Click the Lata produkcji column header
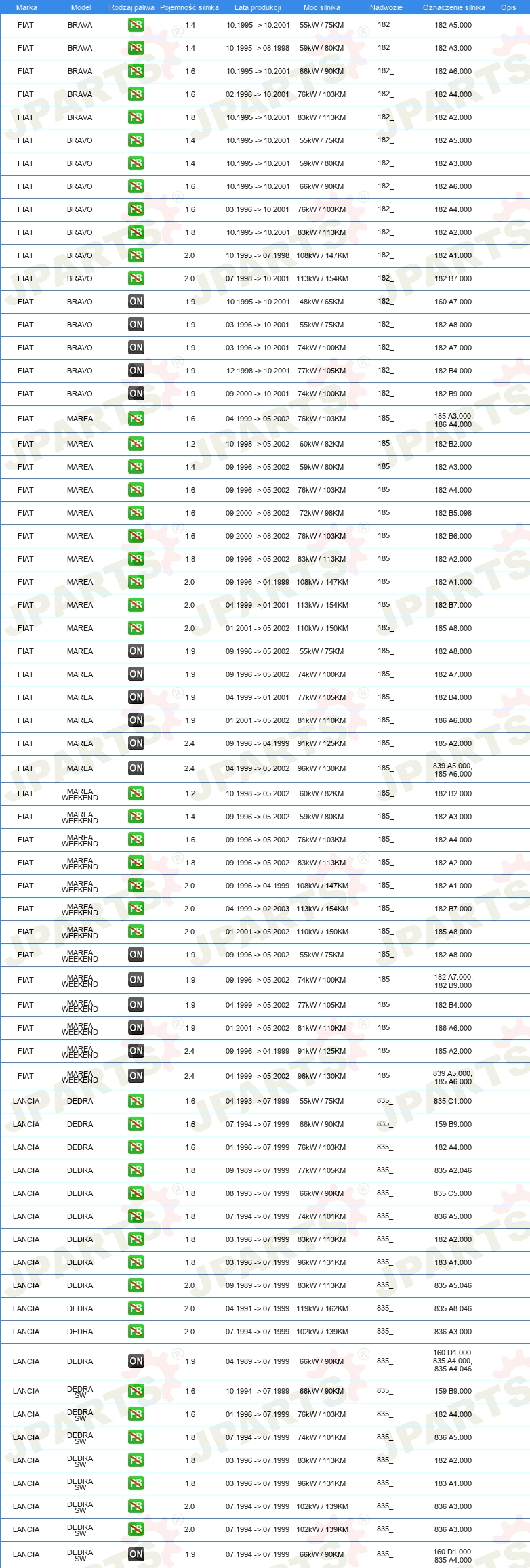Image resolution: width=530 pixels, height=1568 pixels. tap(258, 7)
